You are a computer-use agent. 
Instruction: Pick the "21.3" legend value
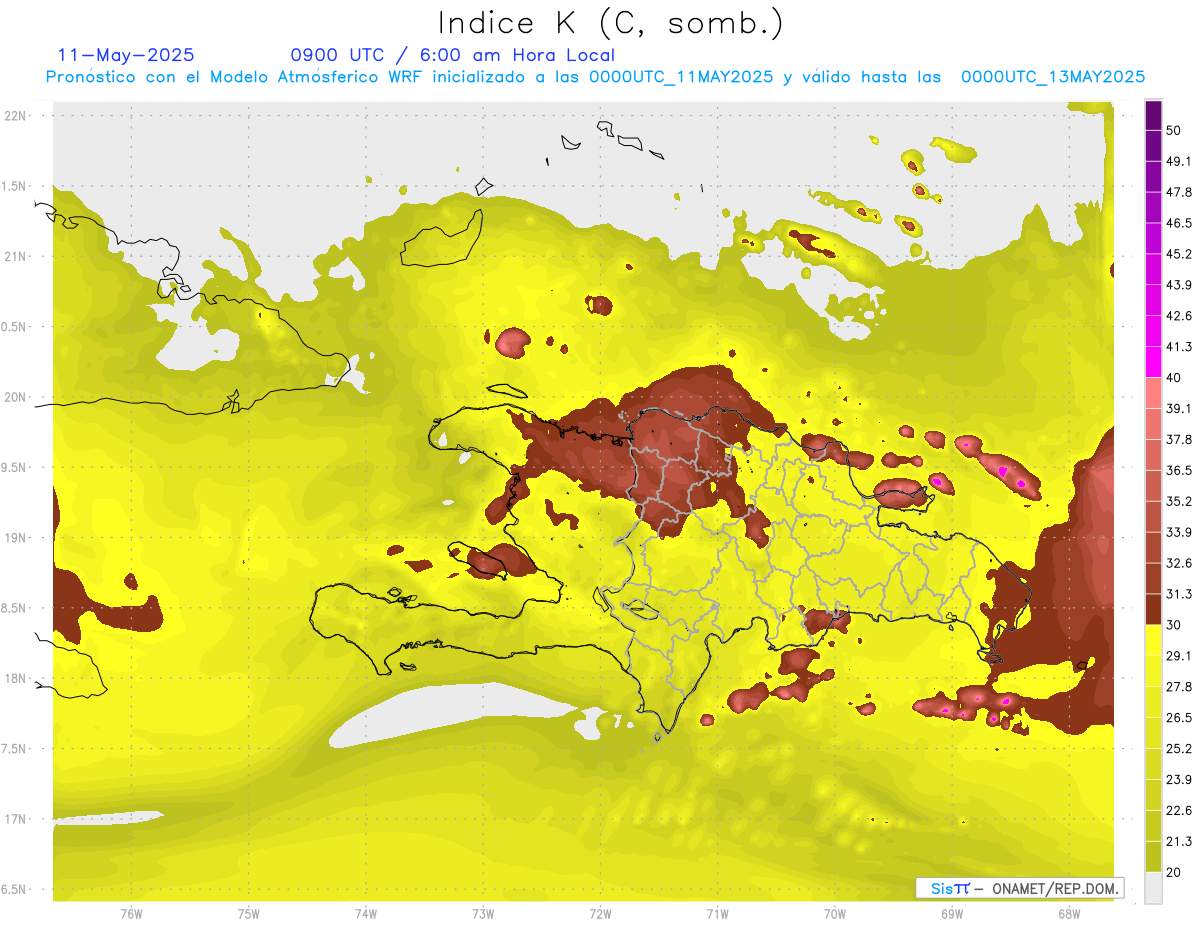click(1179, 841)
